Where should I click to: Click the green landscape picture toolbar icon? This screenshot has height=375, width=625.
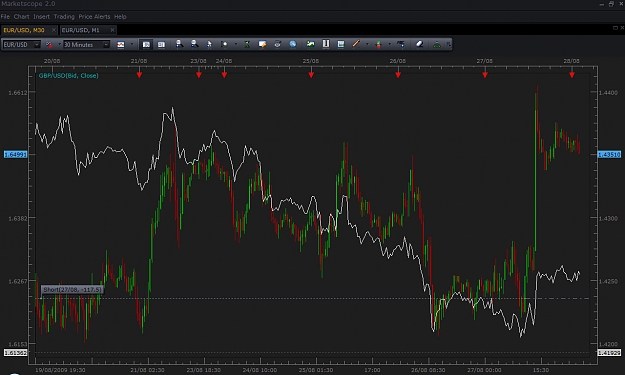[x=310, y=44]
